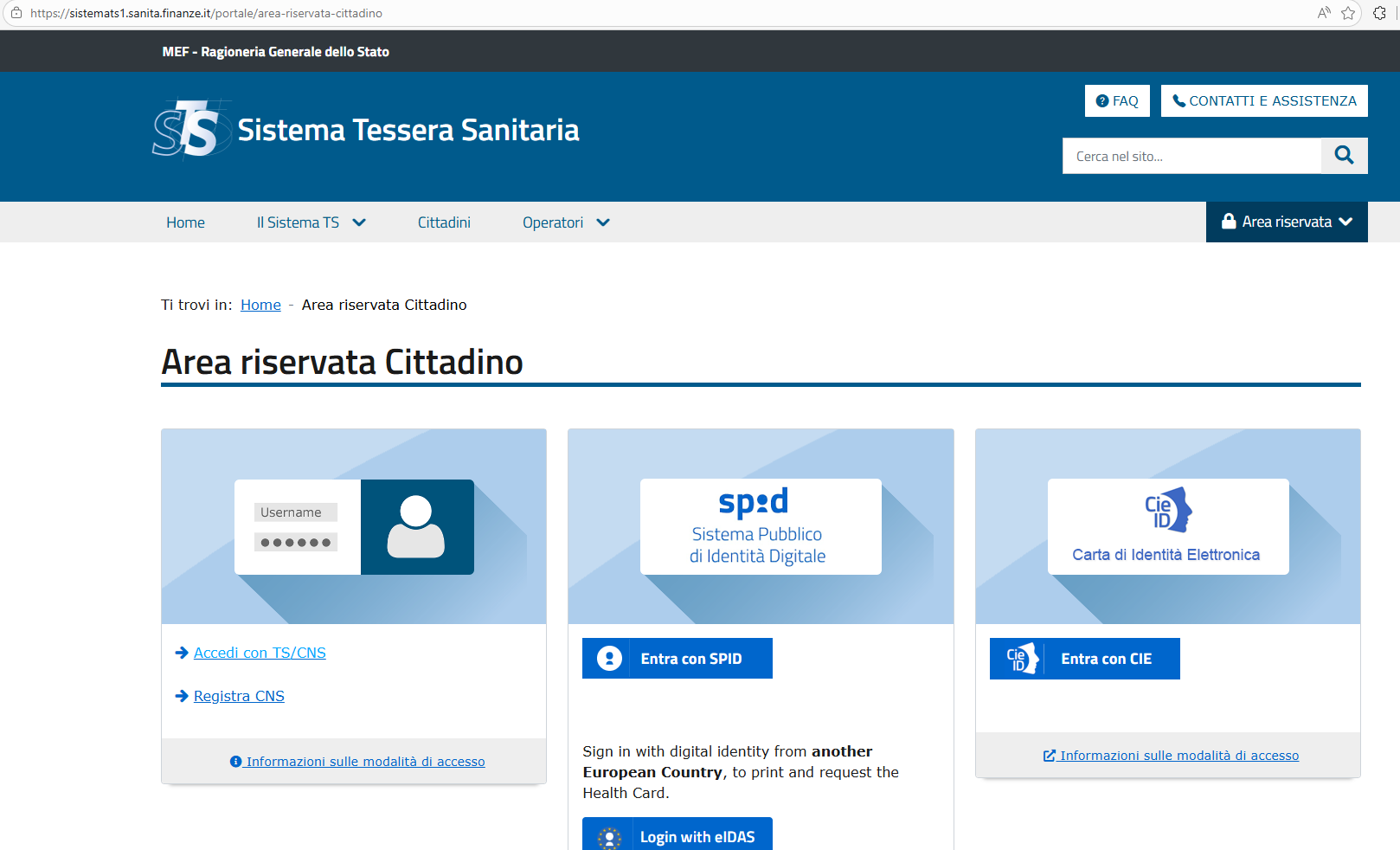Open the Cittadini navigation item

(444, 222)
